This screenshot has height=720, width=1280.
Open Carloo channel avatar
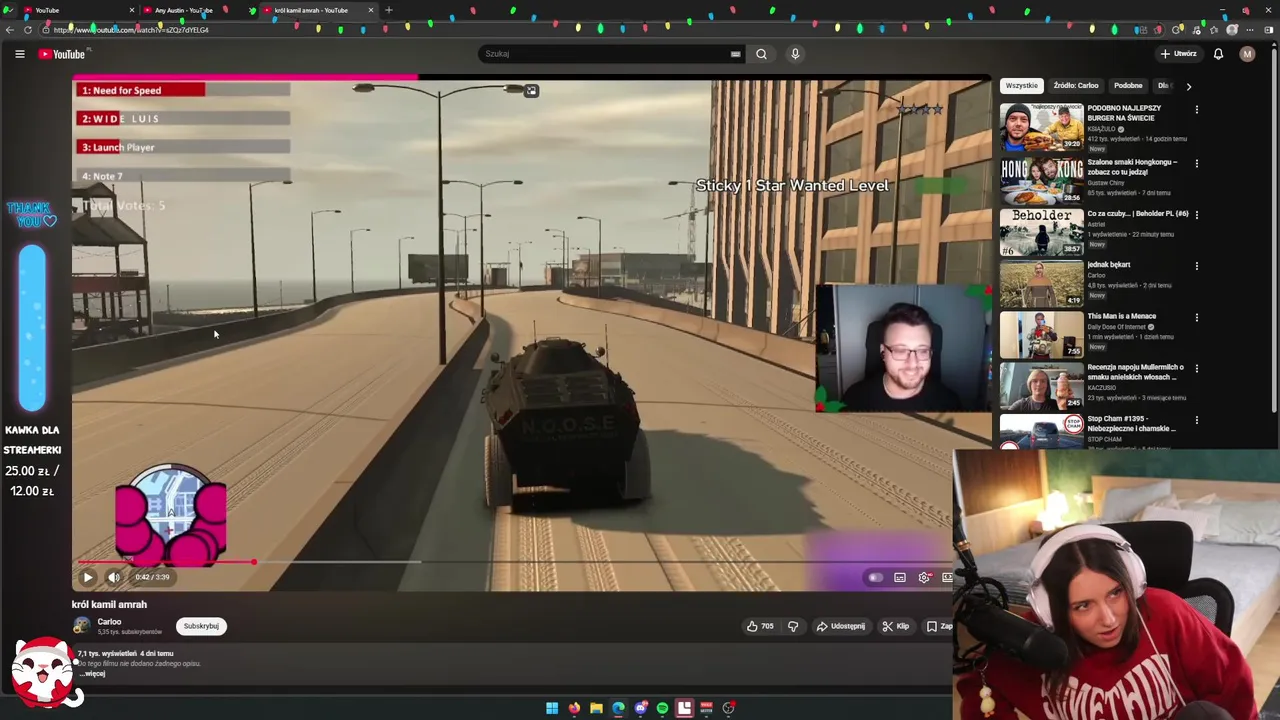[81, 626]
